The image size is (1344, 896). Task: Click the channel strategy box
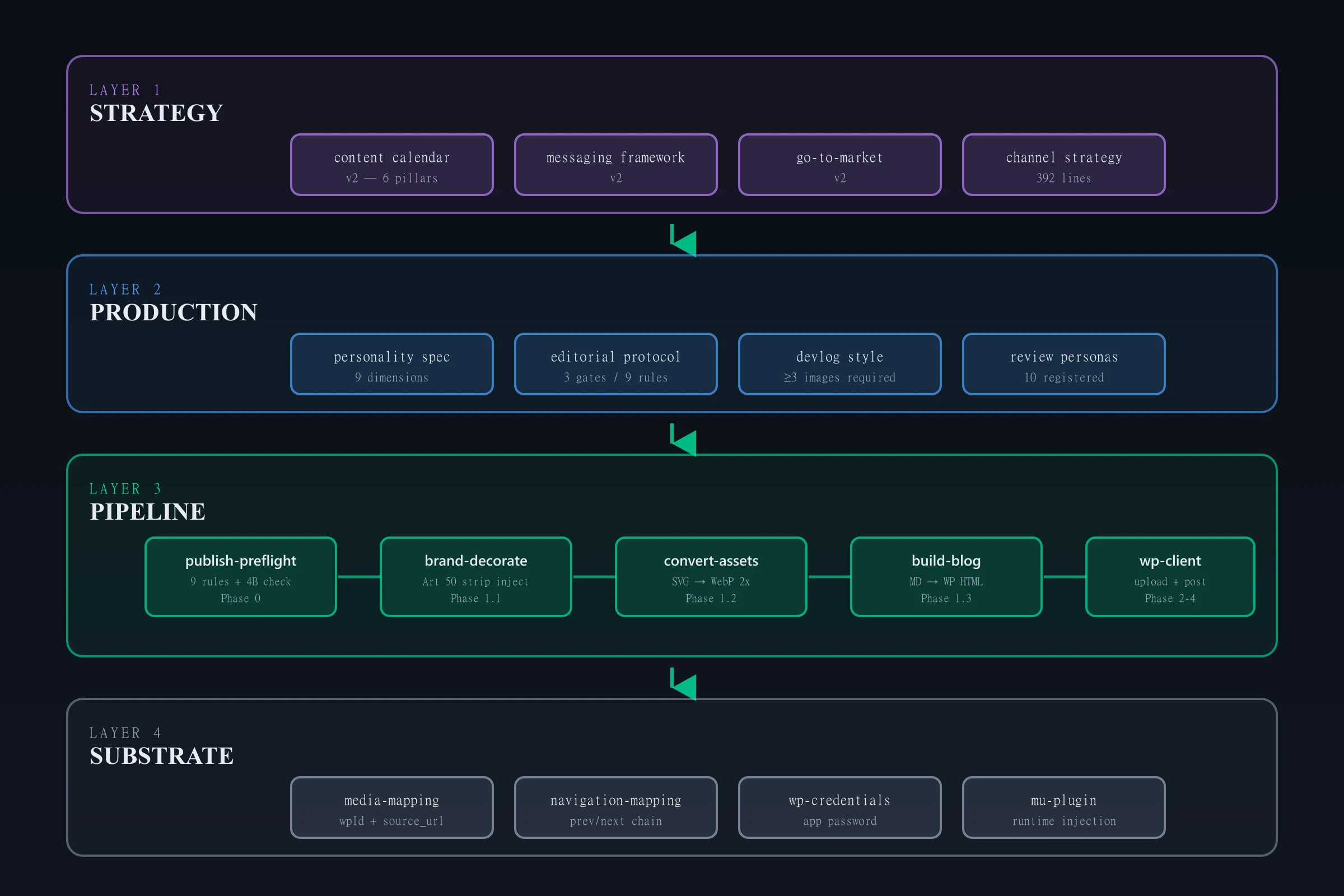1064,165
